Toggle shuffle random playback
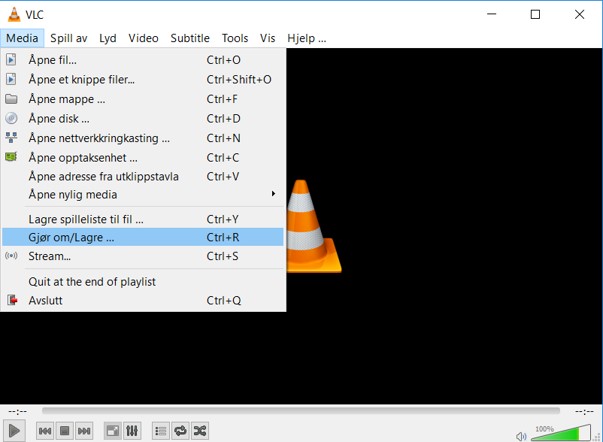 click(x=200, y=431)
